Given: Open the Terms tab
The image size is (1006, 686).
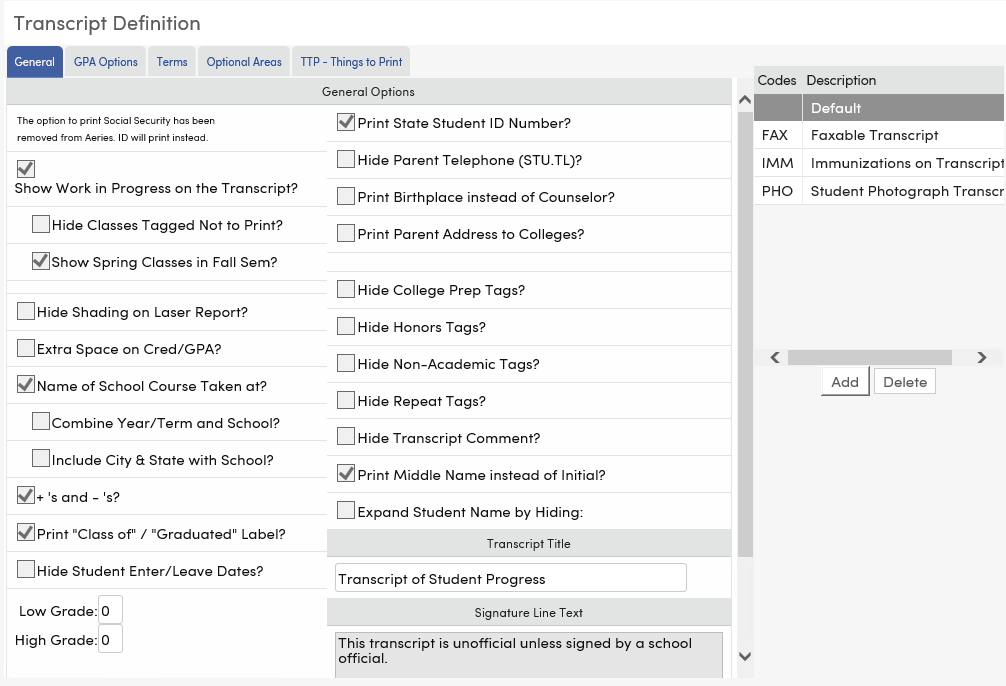Looking at the screenshot, I should [171, 61].
